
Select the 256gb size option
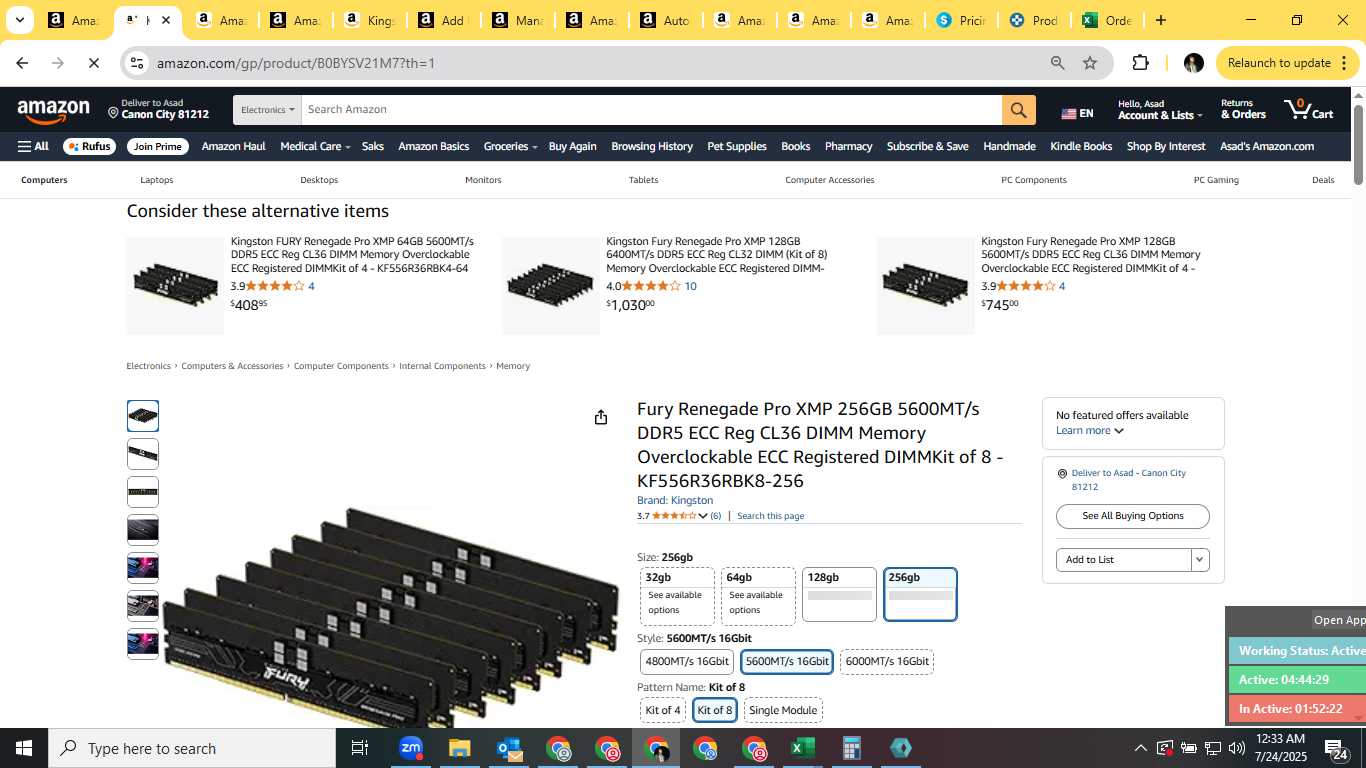(x=920, y=594)
